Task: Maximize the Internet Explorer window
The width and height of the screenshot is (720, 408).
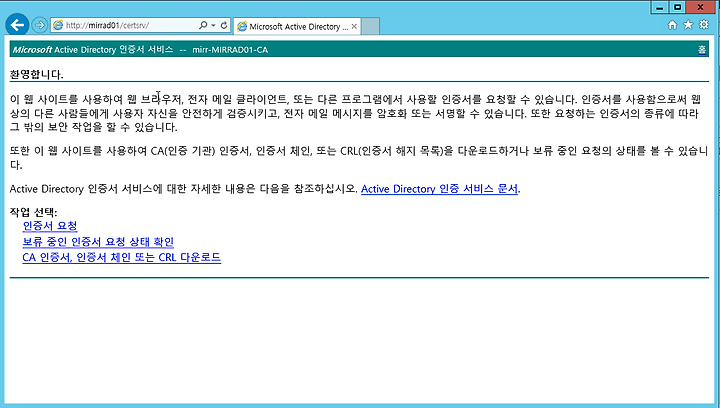Action: click(678, 7)
